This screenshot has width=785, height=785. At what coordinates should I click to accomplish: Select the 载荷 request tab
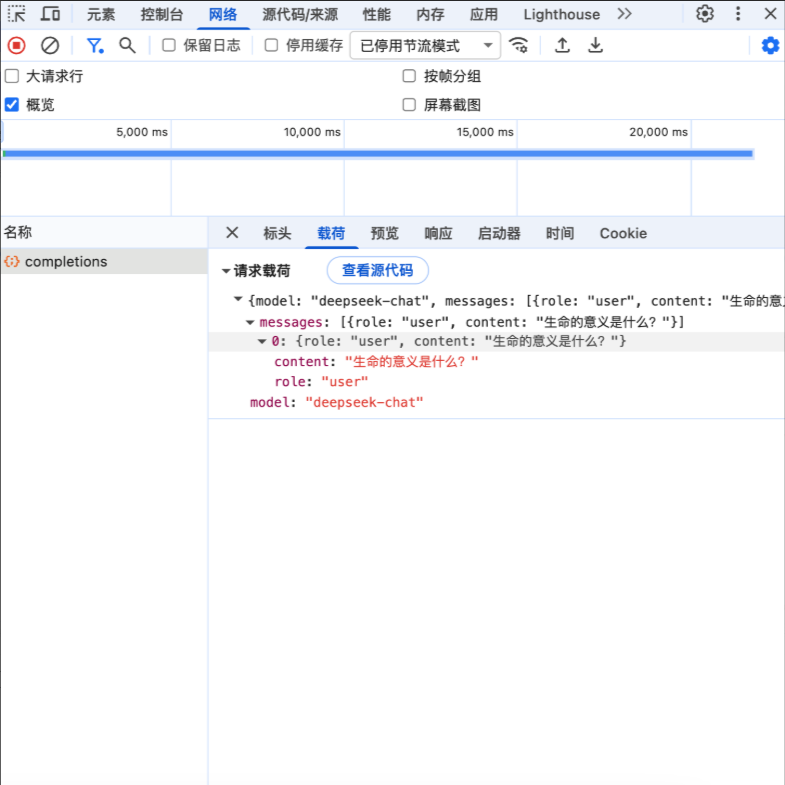[331, 233]
